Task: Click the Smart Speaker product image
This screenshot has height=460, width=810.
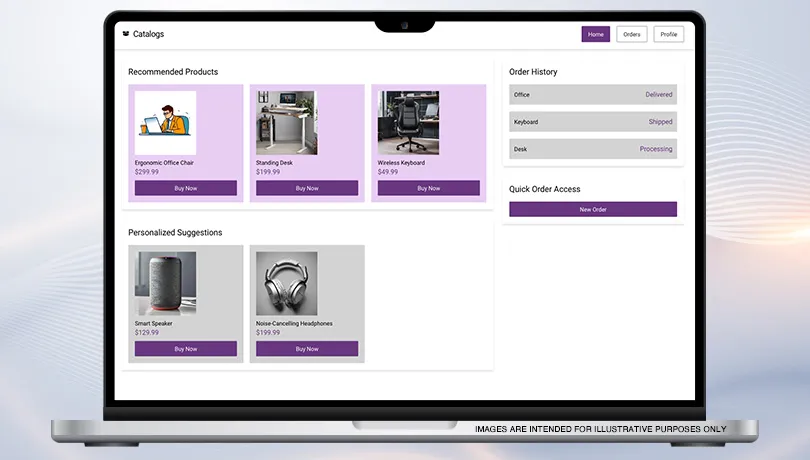Action: pyautogui.click(x=165, y=284)
